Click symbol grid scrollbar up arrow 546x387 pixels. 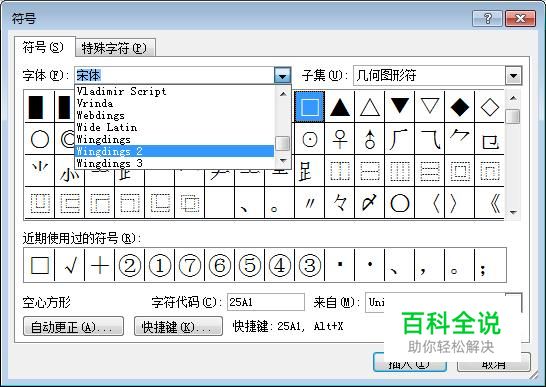513,98
